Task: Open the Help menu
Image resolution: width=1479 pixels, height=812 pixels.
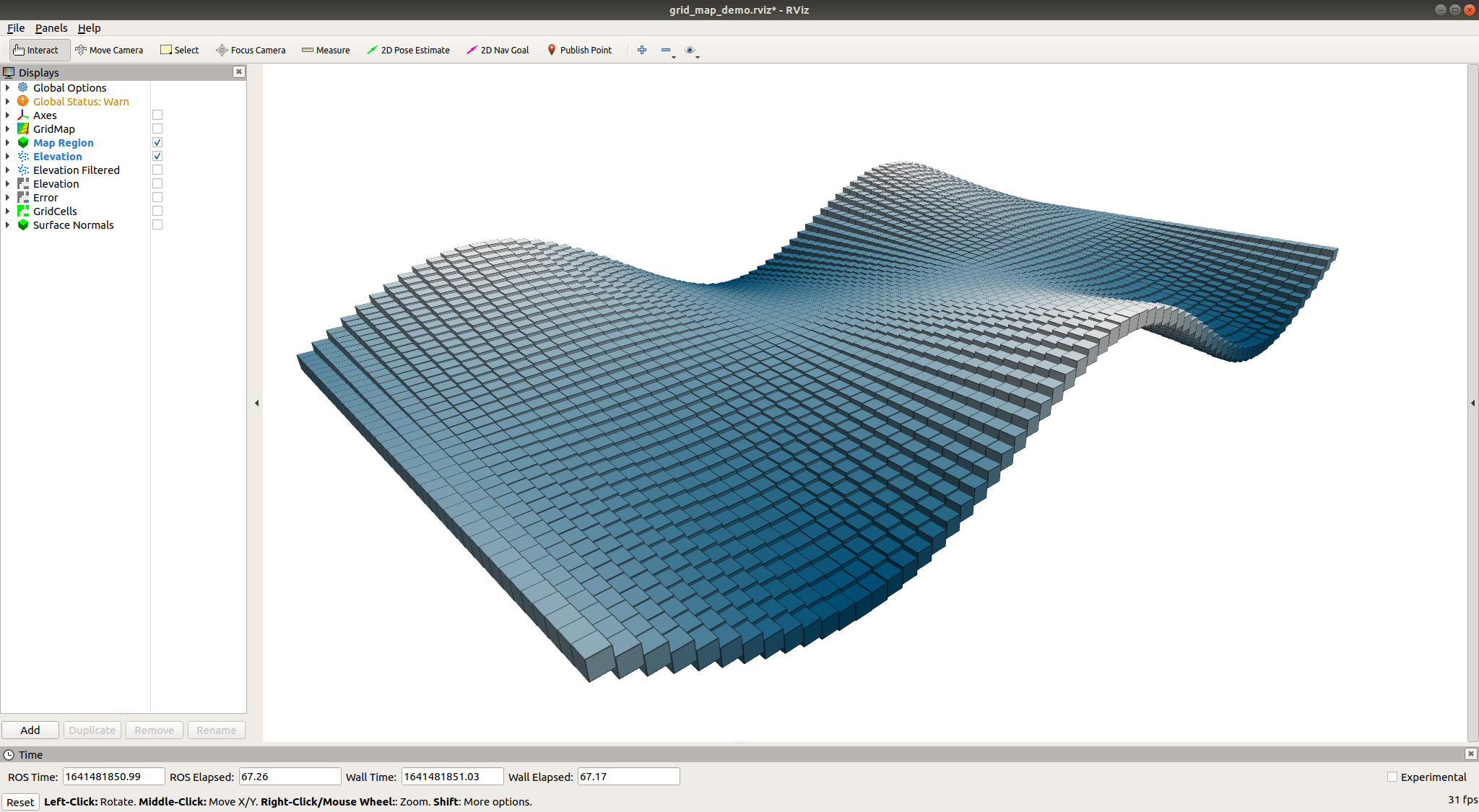Action: click(89, 28)
